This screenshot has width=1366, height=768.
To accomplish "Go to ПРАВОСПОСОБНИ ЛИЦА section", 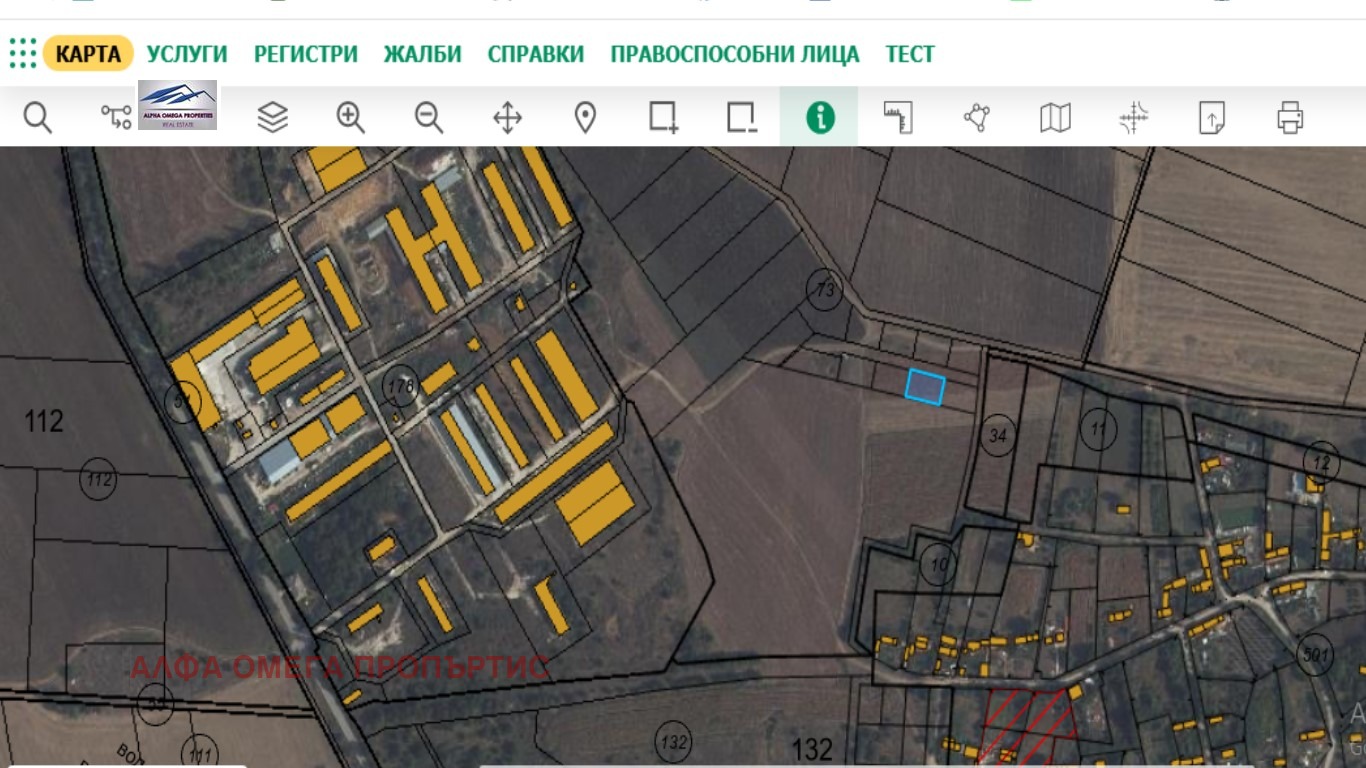I will [734, 54].
